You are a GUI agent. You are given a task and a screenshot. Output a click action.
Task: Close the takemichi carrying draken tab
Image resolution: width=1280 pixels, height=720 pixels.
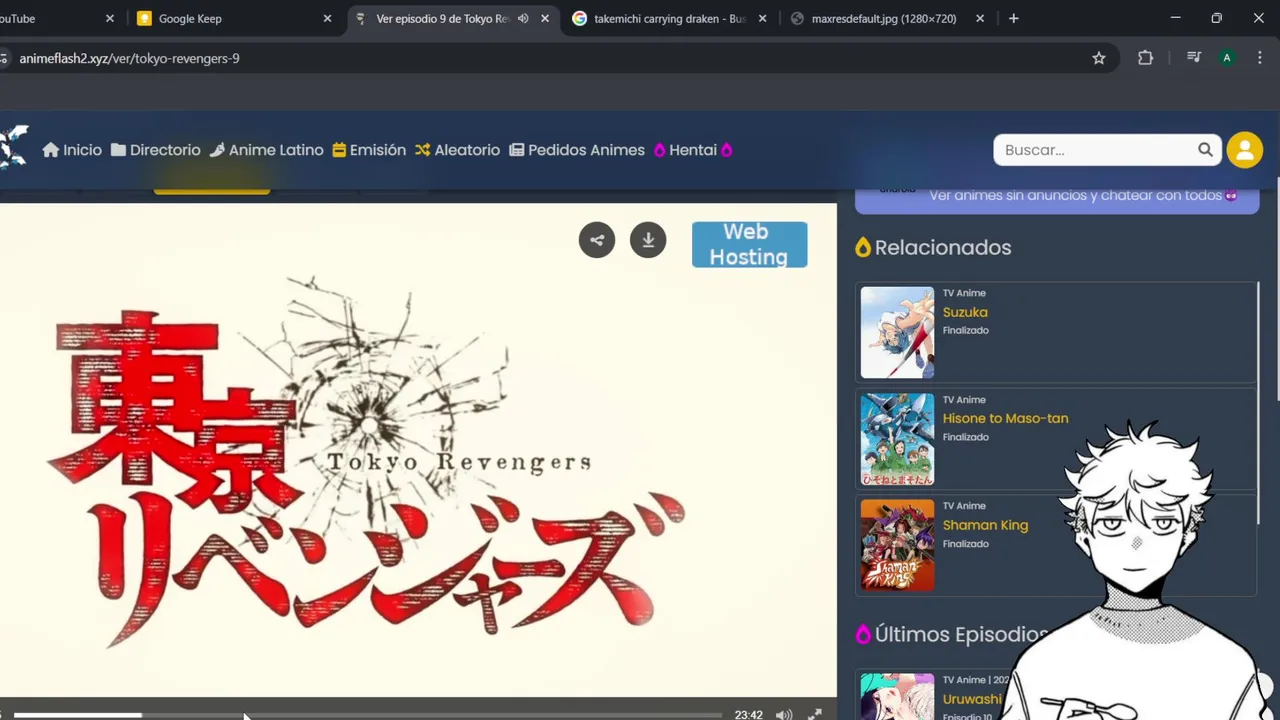(x=763, y=18)
